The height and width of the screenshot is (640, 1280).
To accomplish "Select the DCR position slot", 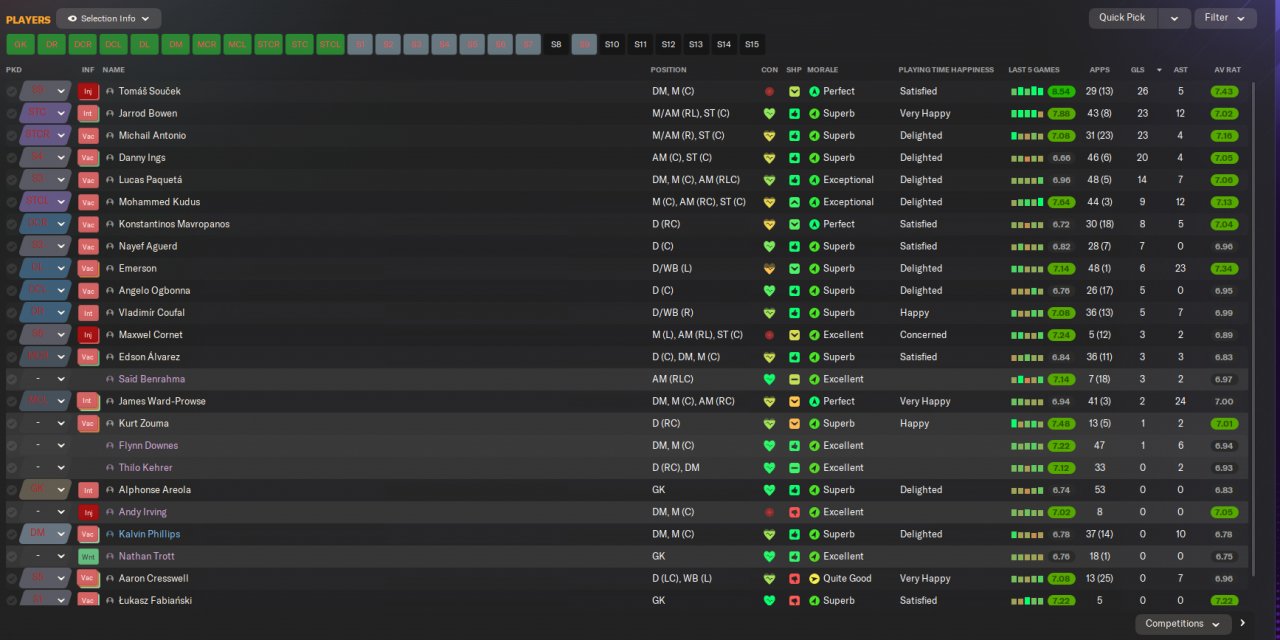I will pyautogui.click(x=82, y=44).
